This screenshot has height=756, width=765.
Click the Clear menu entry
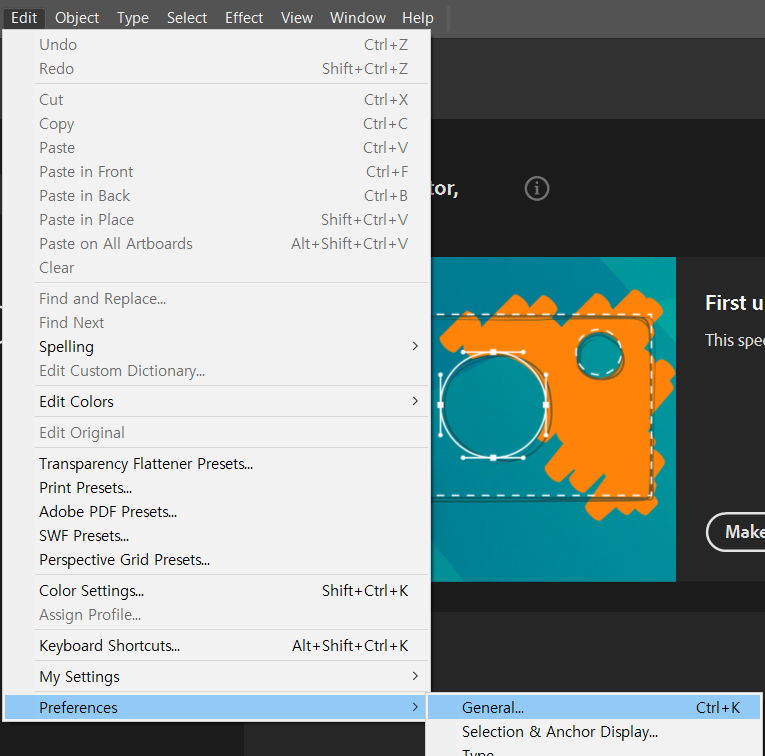tap(217, 268)
